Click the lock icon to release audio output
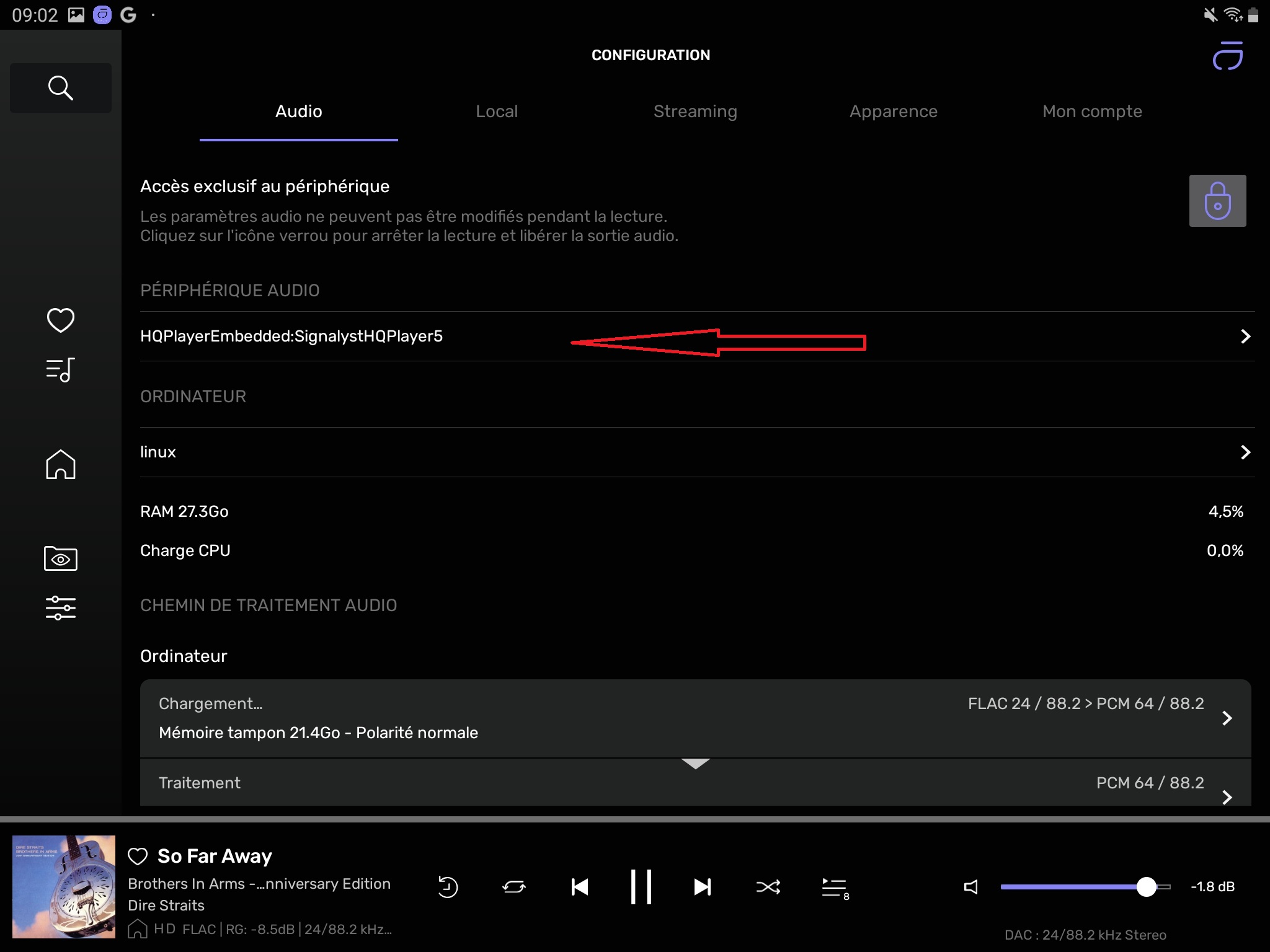Screen dimensions: 1270x952 [x=1217, y=201]
